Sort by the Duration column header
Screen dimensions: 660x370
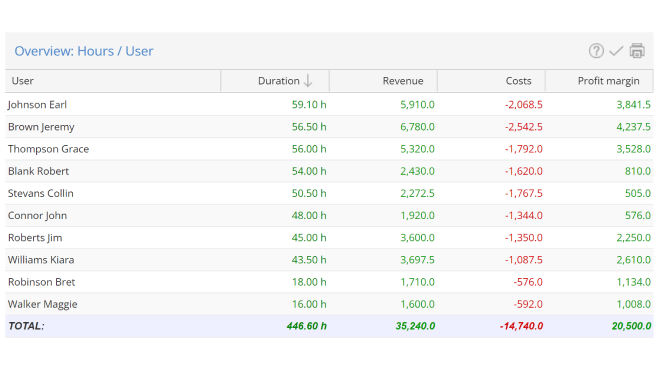coord(275,81)
